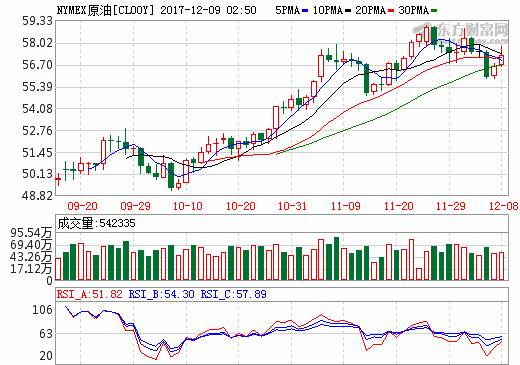Click the 56.70 price axis label
This screenshot has height=365, width=520.
[37, 65]
